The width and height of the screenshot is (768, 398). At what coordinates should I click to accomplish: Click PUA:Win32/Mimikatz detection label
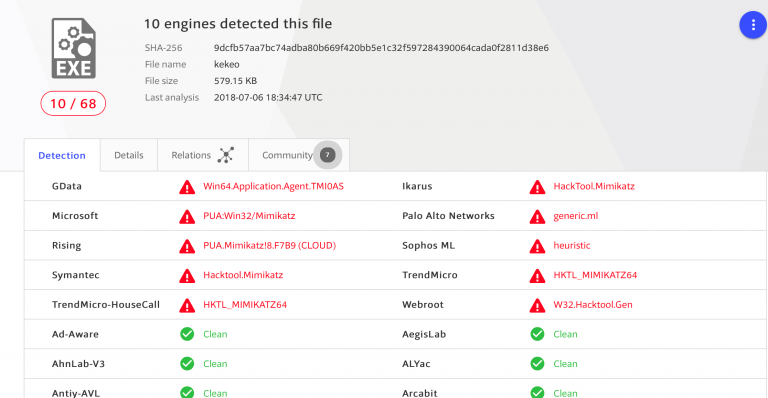pyautogui.click(x=249, y=216)
